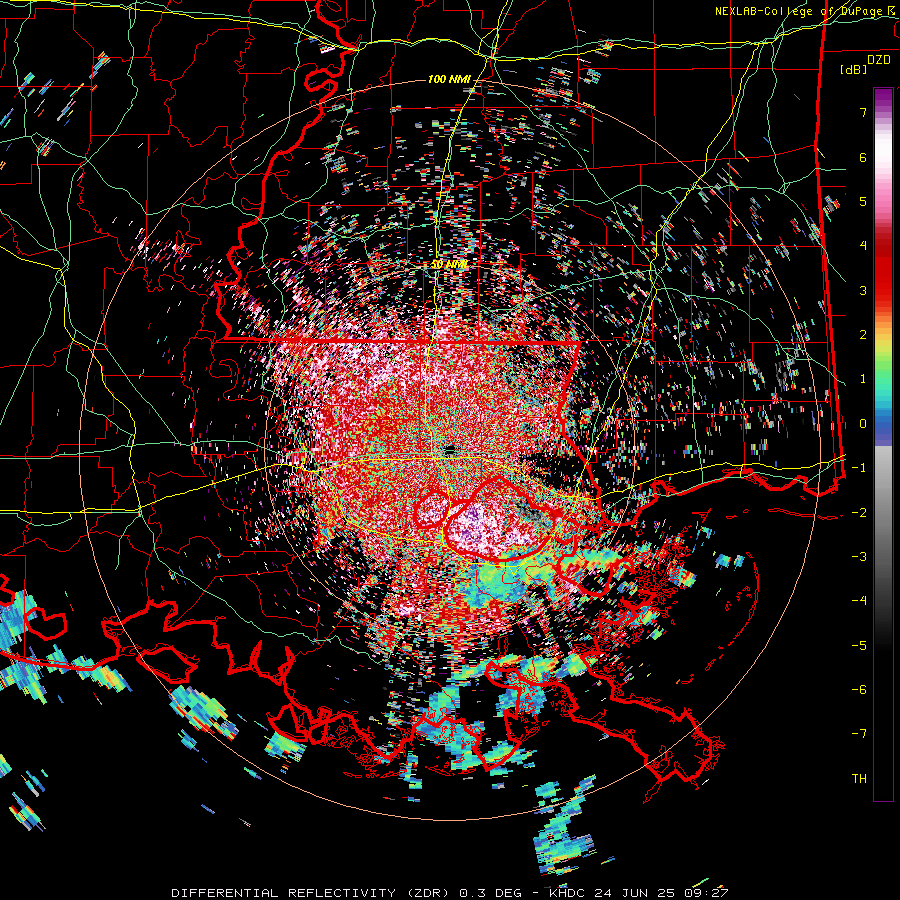Click the black radar site marker at center
The image size is (900, 900).
450,449
